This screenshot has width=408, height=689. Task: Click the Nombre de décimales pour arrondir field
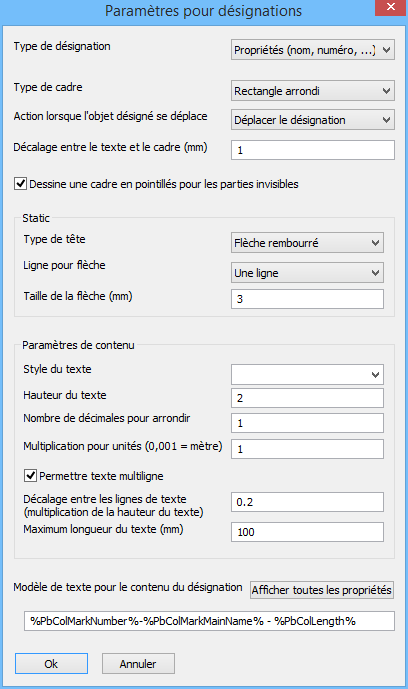pos(307,423)
